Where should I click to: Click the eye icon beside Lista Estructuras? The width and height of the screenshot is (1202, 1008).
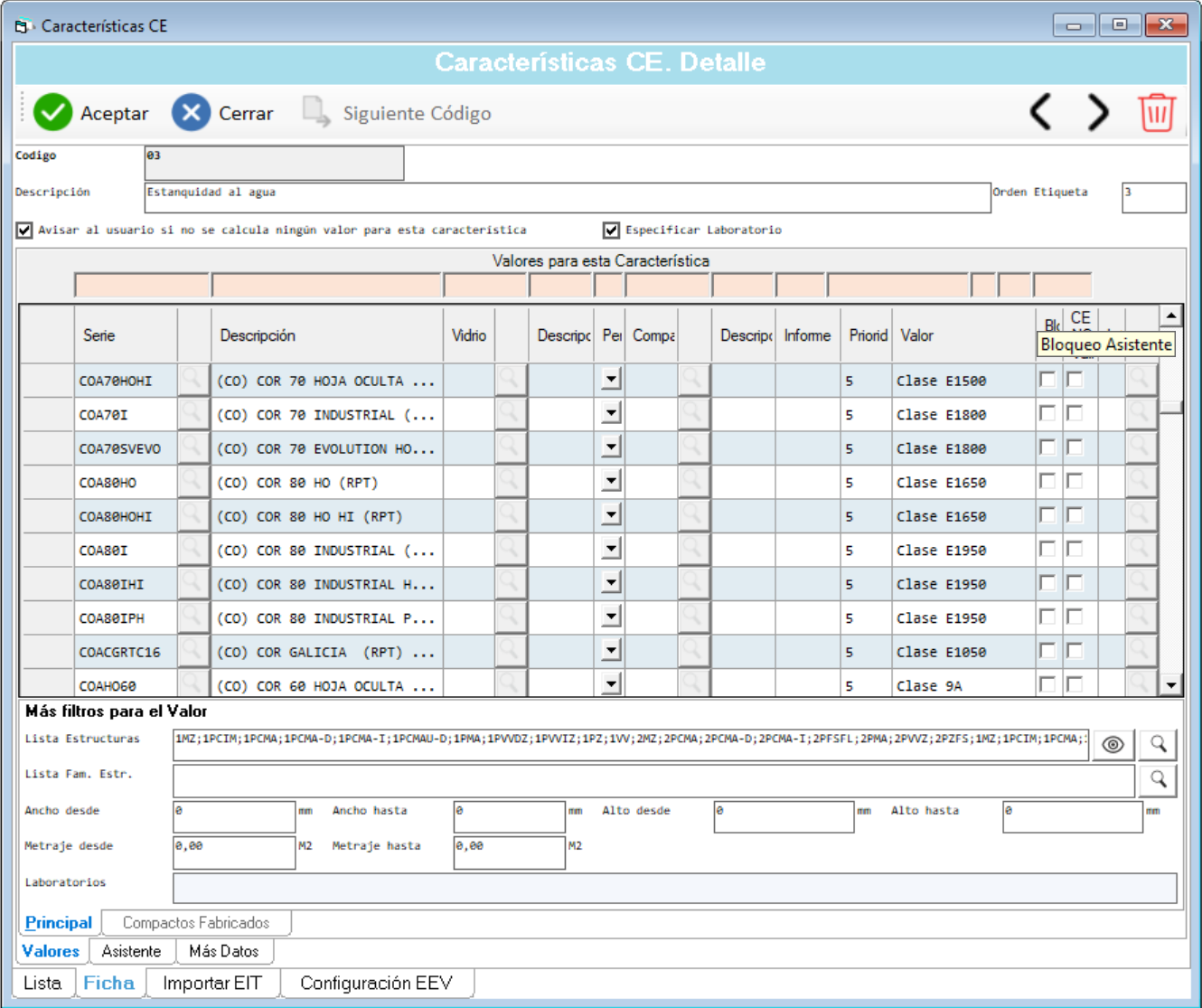1113,745
